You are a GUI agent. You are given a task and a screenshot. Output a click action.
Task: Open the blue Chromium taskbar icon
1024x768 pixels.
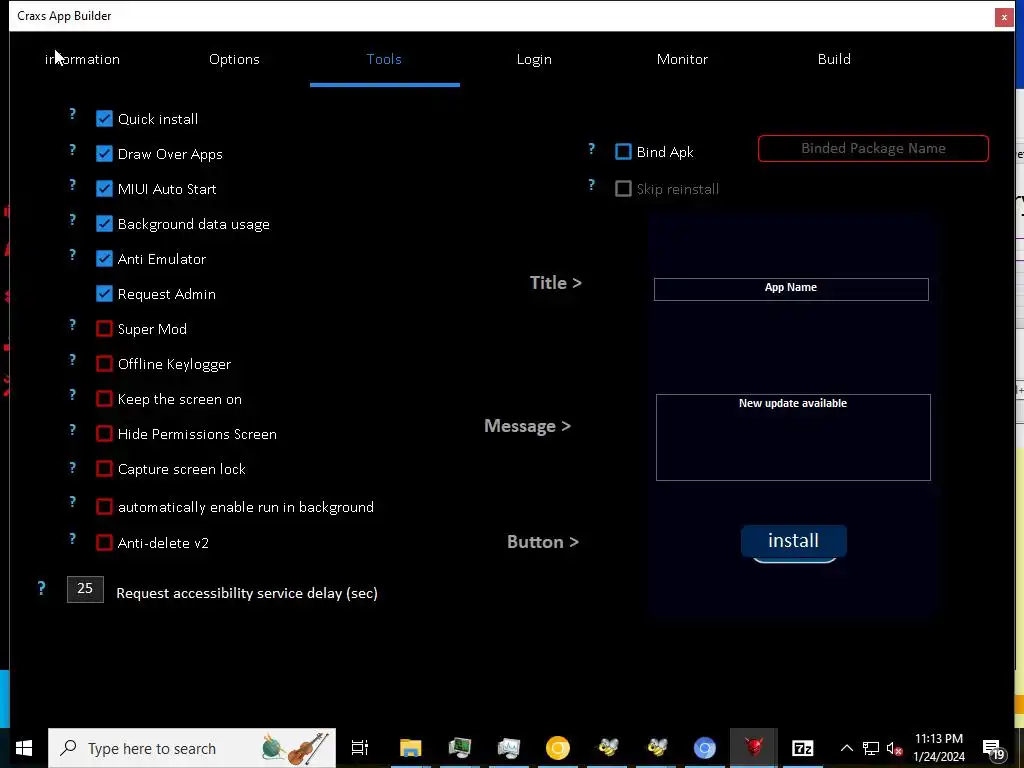[x=705, y=748]
